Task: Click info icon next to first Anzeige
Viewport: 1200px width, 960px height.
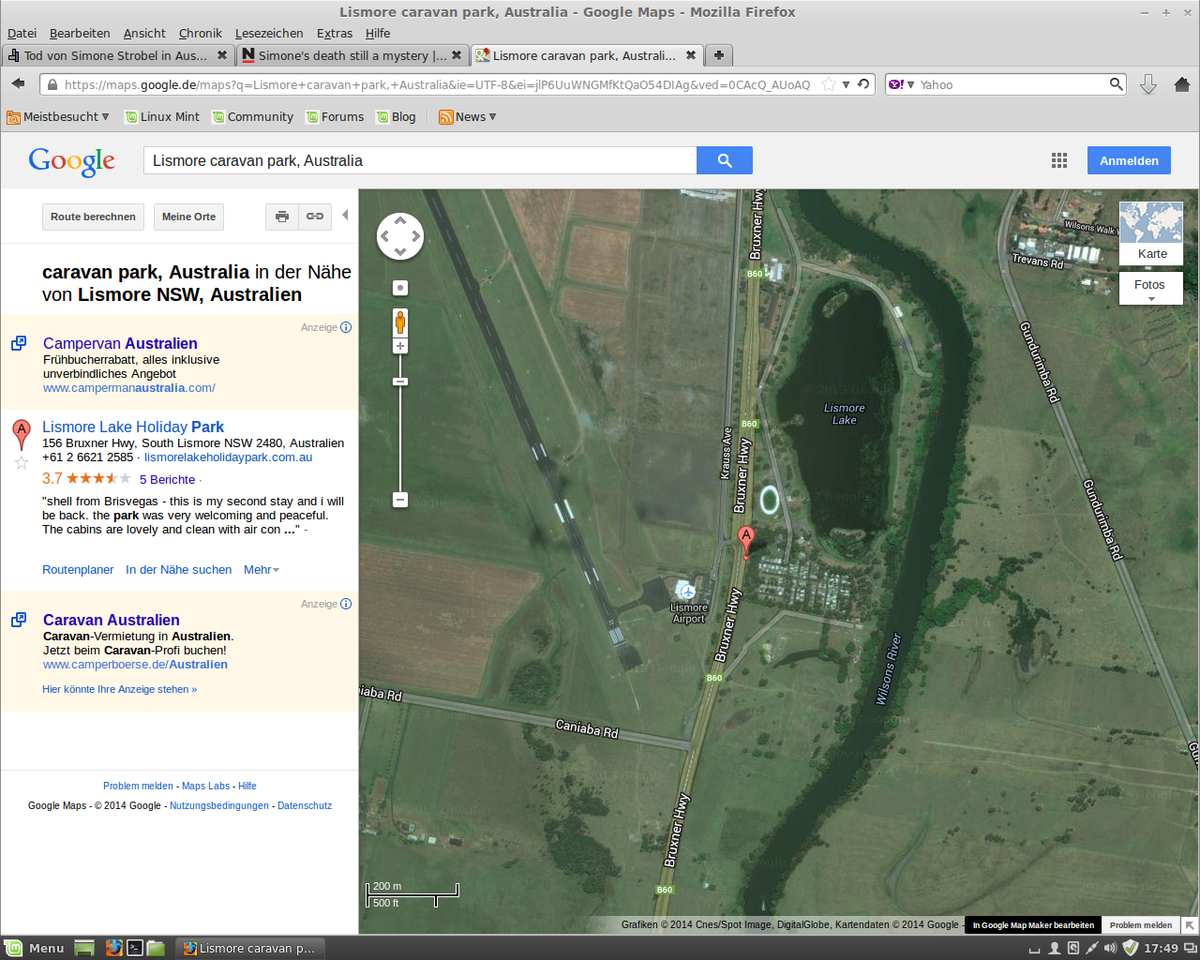Action: click(346, 327)
